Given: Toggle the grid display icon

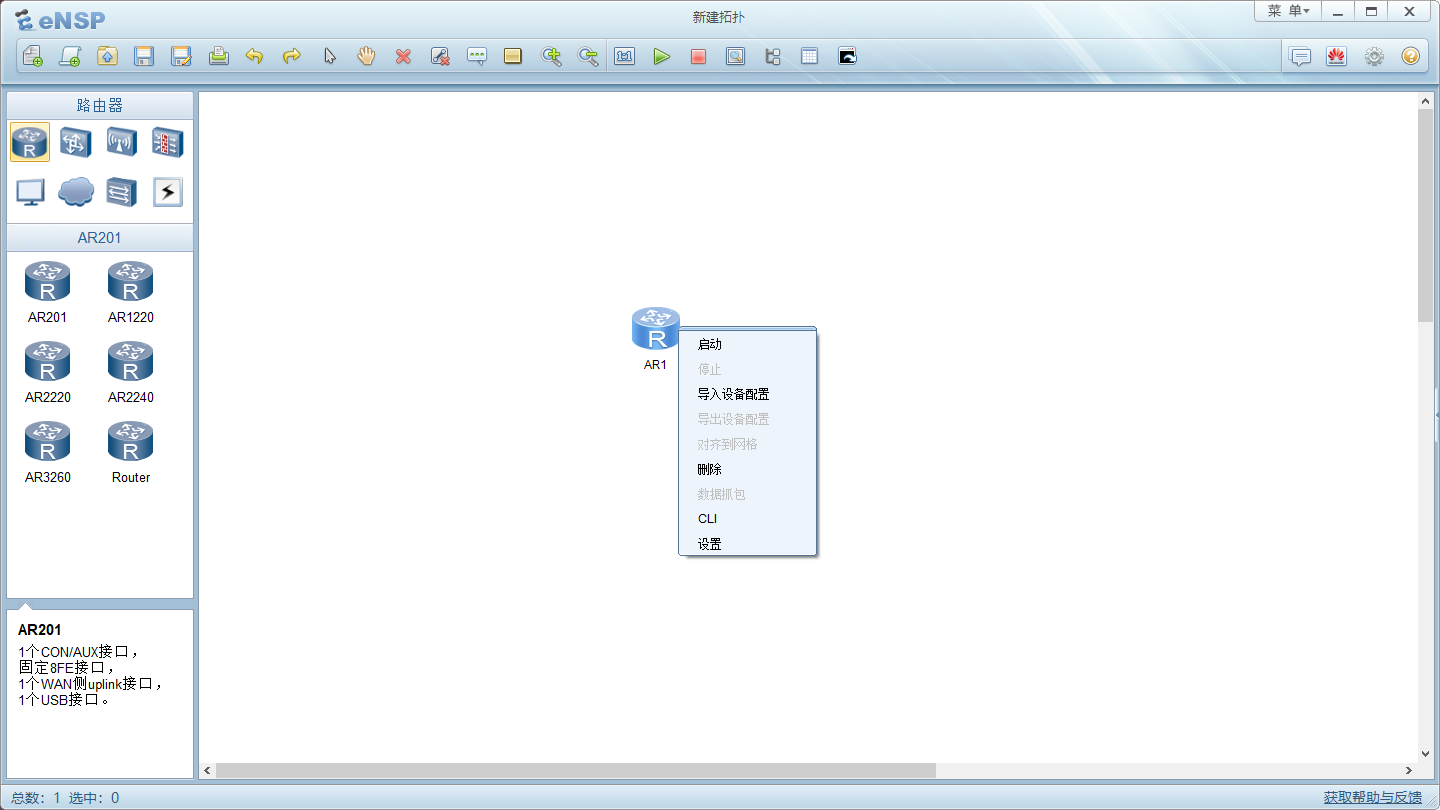Looking at the screenshot, I should pyautogui.click(x=809, y=56).
